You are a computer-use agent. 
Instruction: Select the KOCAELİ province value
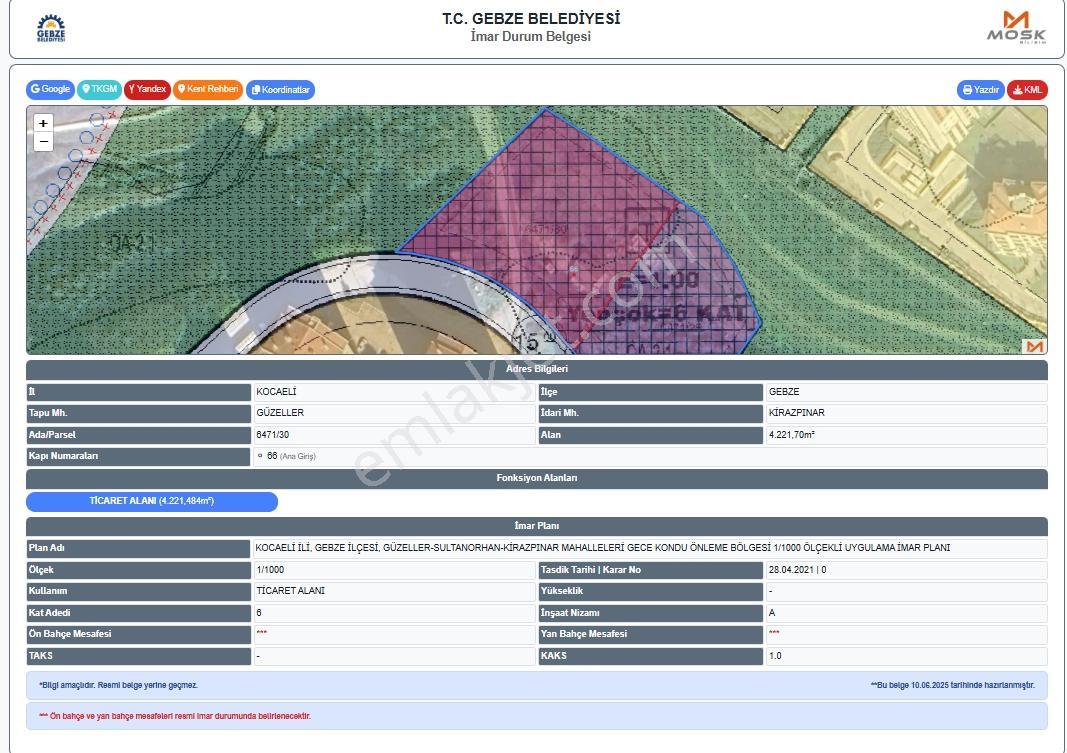pos(276,392)
